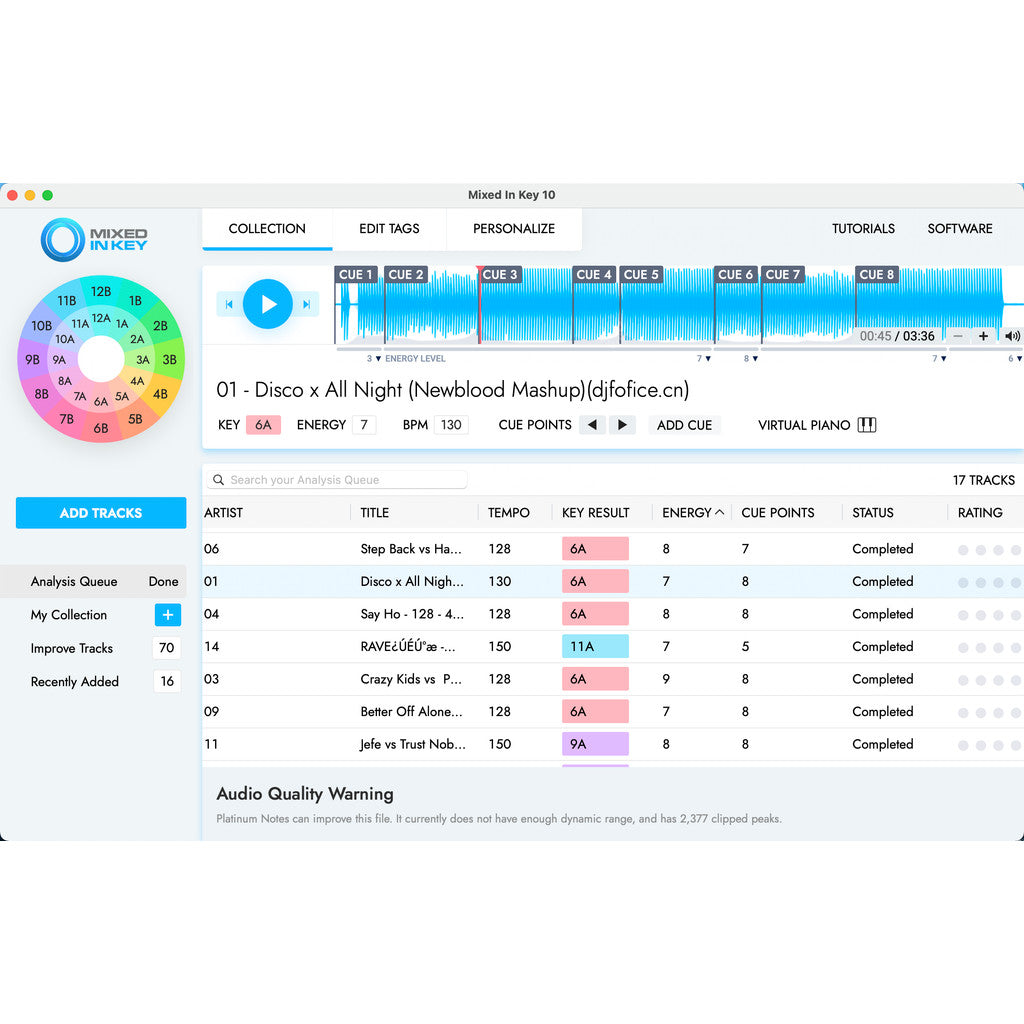This screenshot has width=1024, height=1024.
Task: Rate track 06 with first rating dot
Action: coord(963,550)
